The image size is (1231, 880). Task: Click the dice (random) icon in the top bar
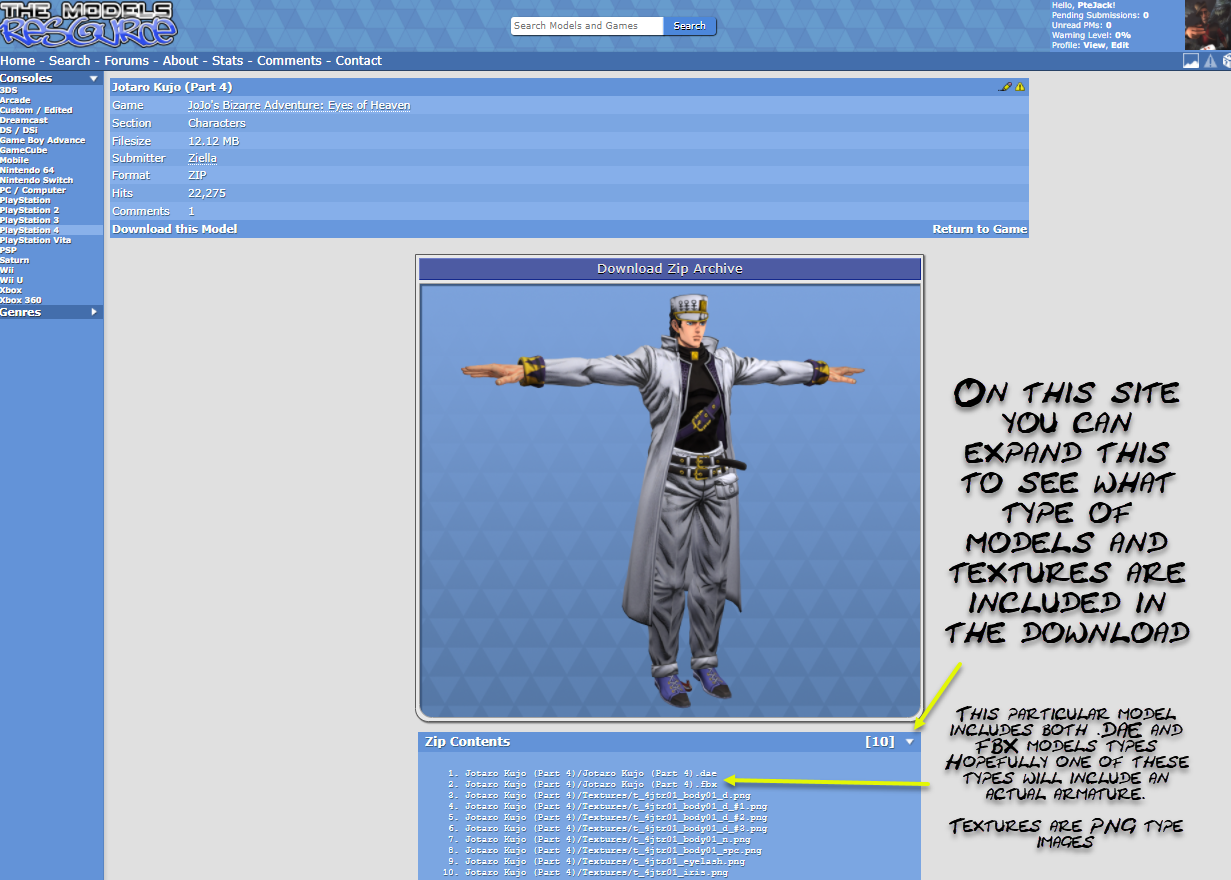[1227, 61]
